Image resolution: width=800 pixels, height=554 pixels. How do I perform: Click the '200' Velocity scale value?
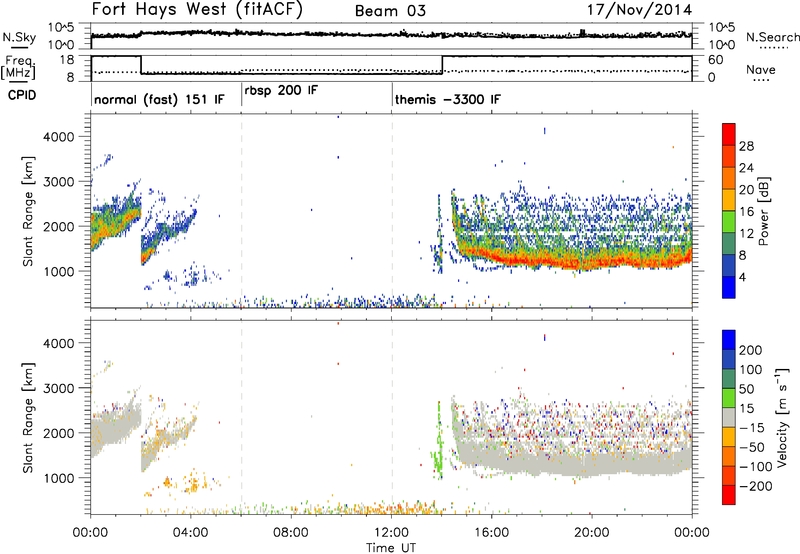(751, 350)
